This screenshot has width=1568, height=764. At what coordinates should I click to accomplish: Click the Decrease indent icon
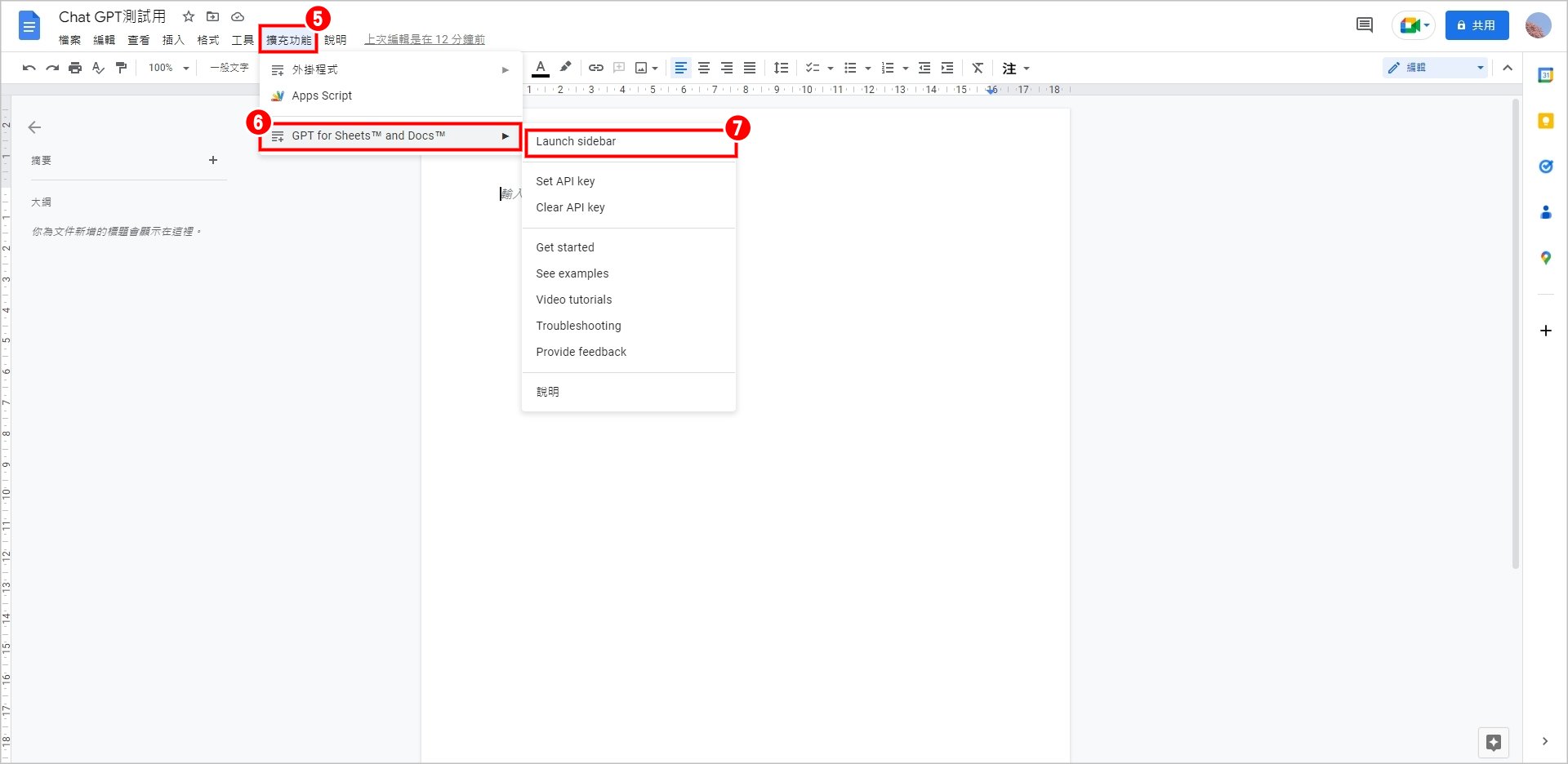click(924, 68)
